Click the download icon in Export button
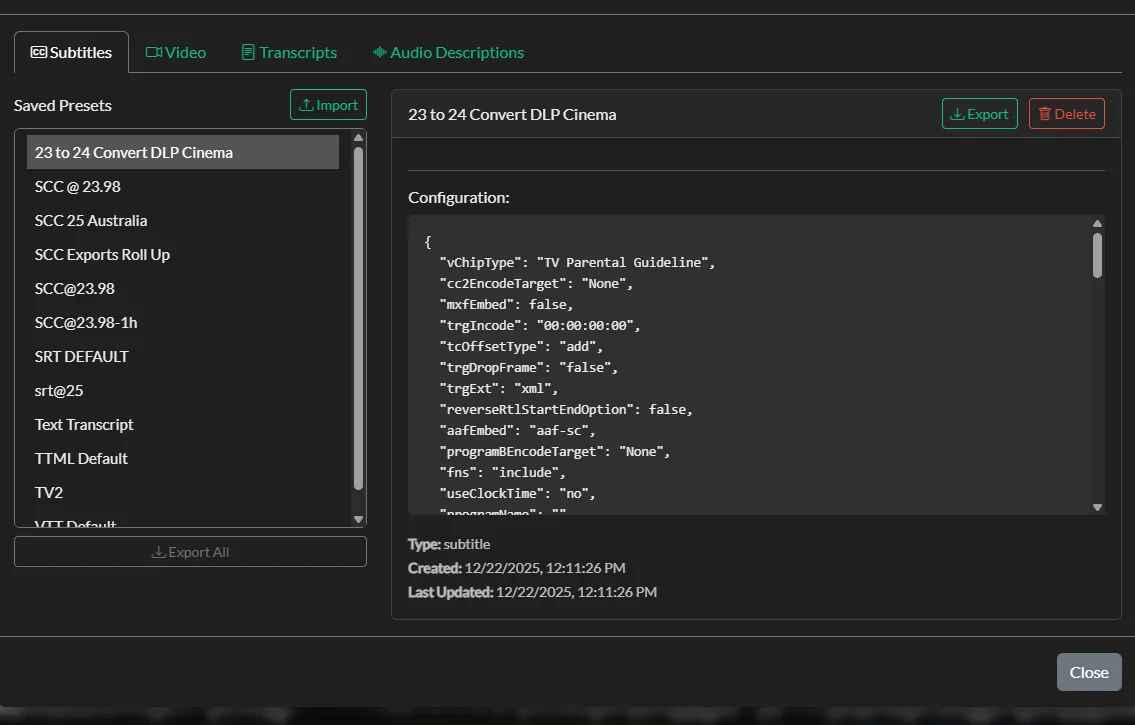Viewport: 1135px width, 725px height. point(957,114)
